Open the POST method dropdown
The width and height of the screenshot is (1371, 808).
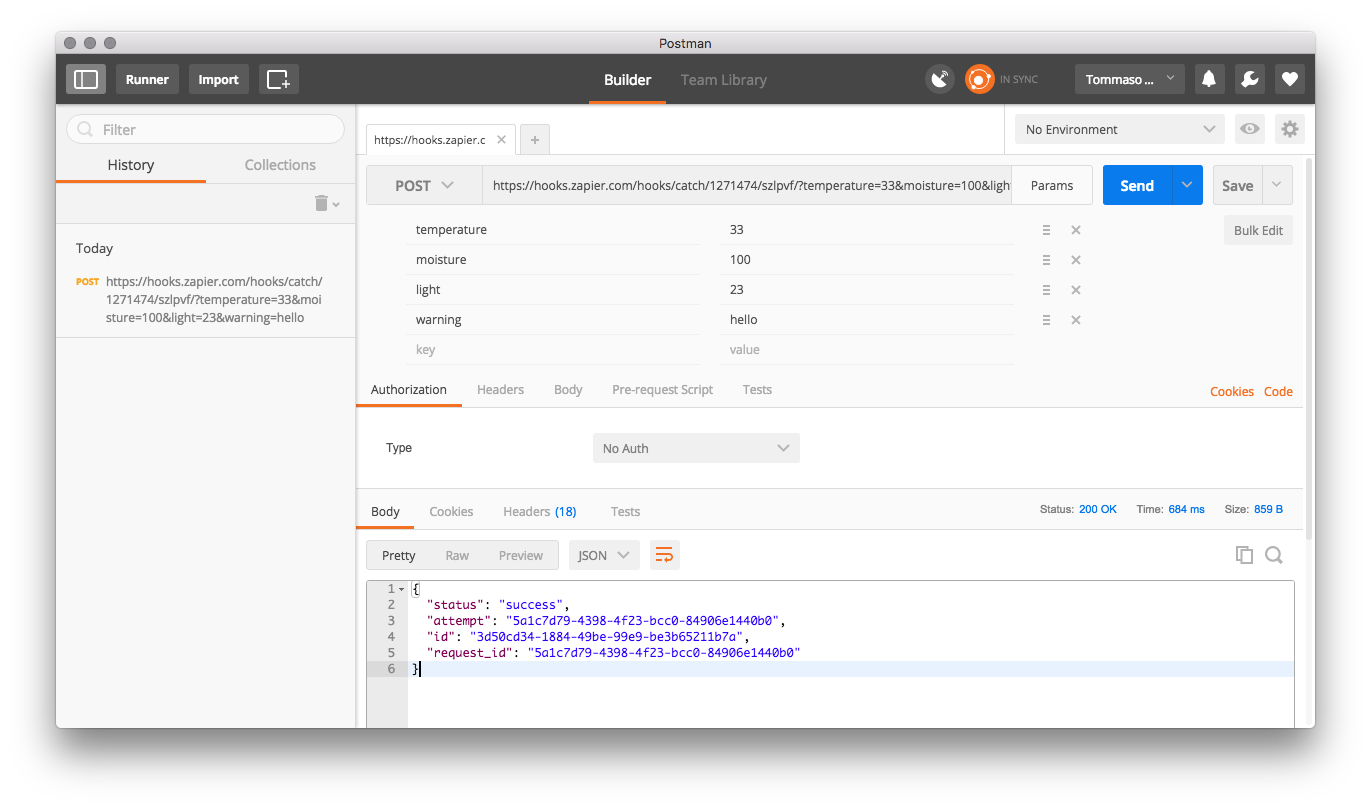[424, 186]
